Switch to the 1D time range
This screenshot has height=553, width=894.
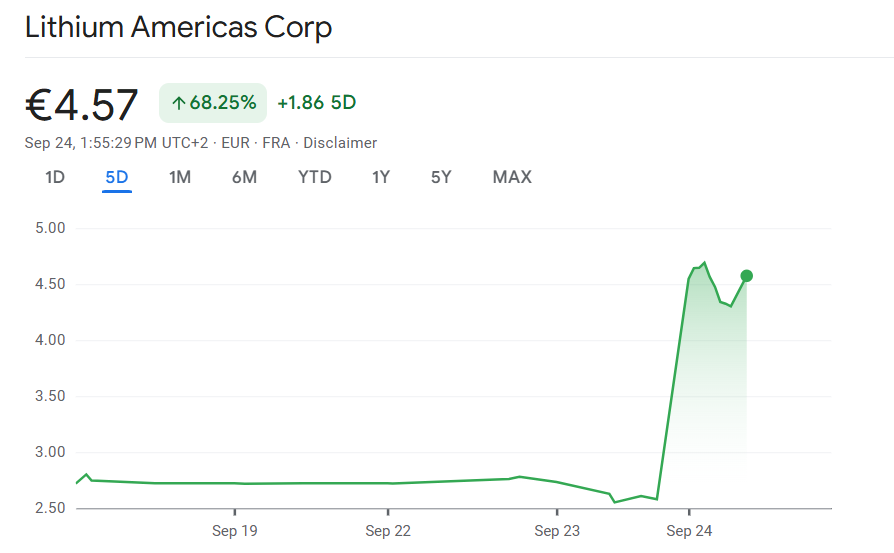(55, 178)
